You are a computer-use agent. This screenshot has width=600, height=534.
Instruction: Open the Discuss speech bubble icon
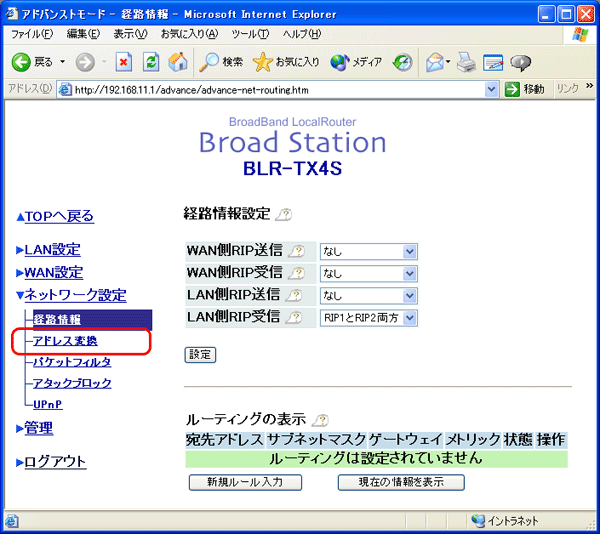520,62
